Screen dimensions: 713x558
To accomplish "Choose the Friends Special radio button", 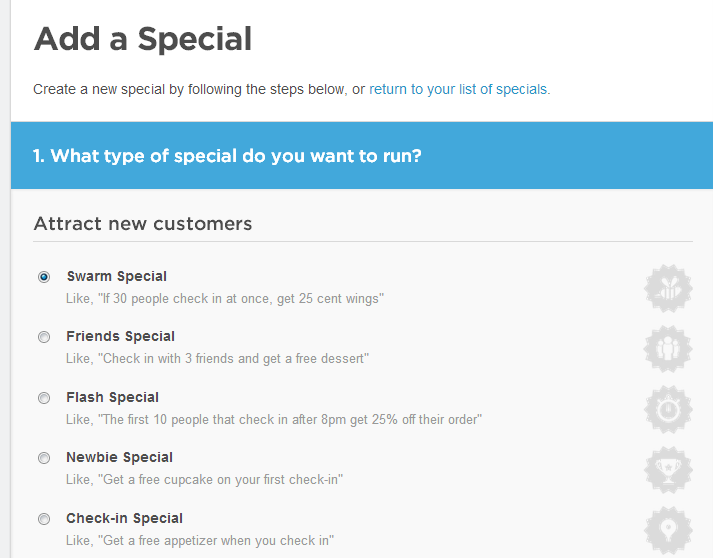I will 44,337.
